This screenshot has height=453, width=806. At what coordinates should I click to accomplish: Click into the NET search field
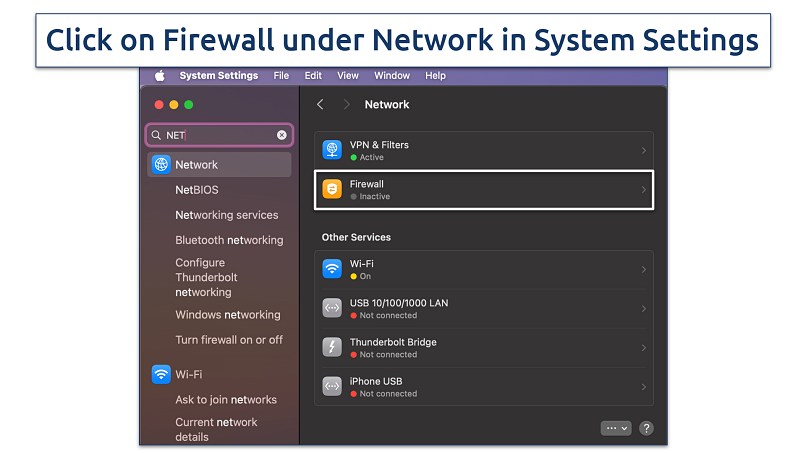click(x=215, y=135)
